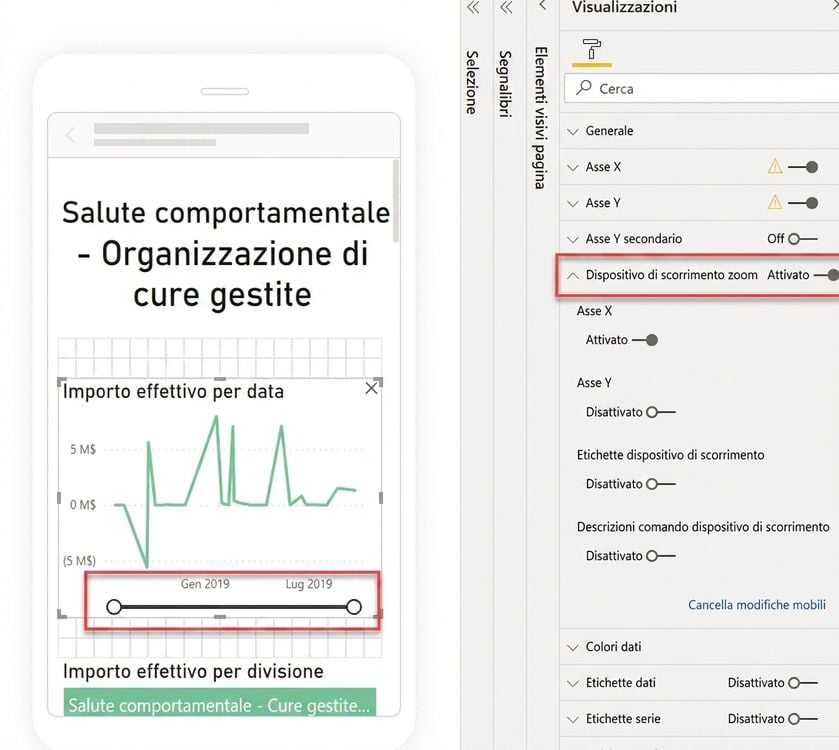Viewport: 839px width, 750px height.
Task: Tap the phone preview back arrow
Action: click(71, 135)
